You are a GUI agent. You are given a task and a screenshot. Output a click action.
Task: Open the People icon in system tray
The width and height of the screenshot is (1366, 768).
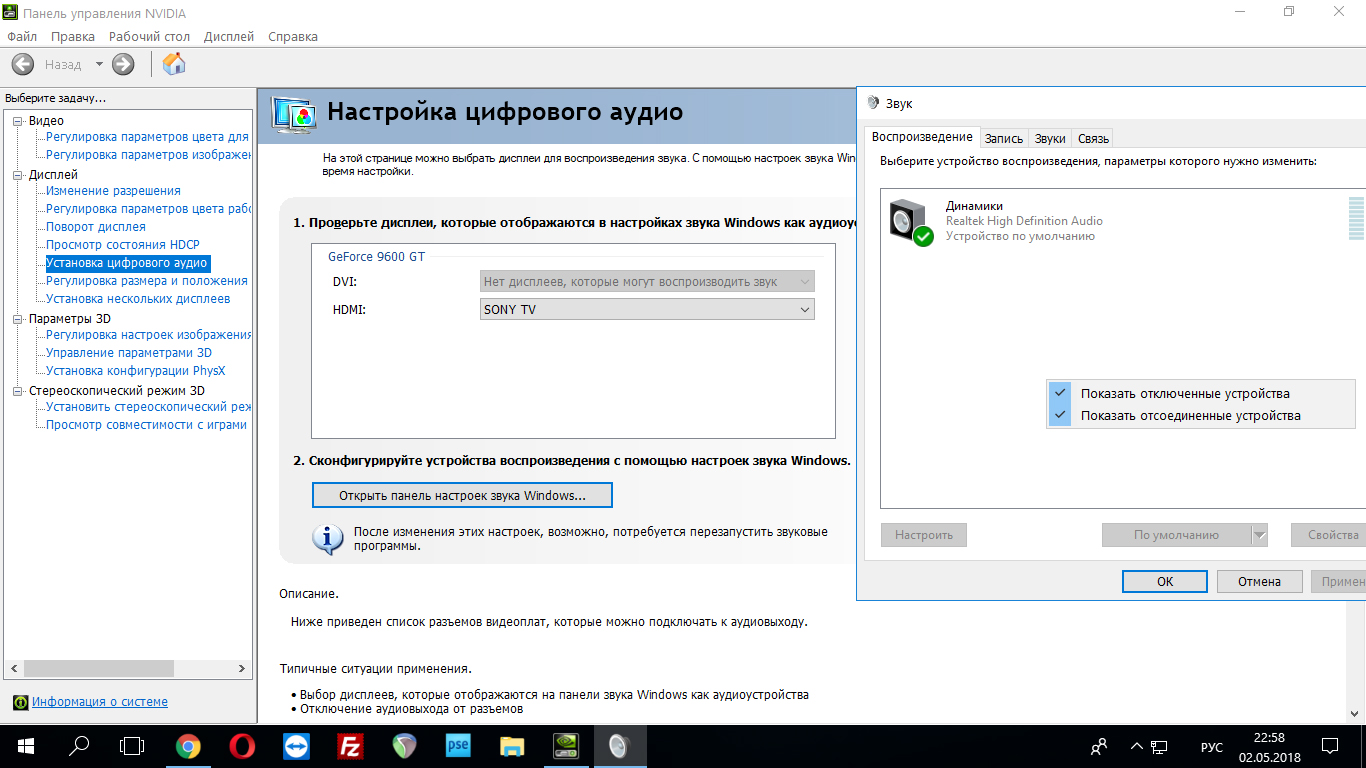[1099, 746]
